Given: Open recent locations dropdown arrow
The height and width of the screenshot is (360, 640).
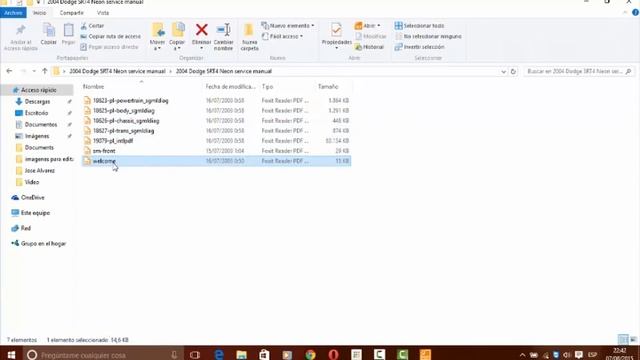Looking at the screenshot, I should pos(34,71).
